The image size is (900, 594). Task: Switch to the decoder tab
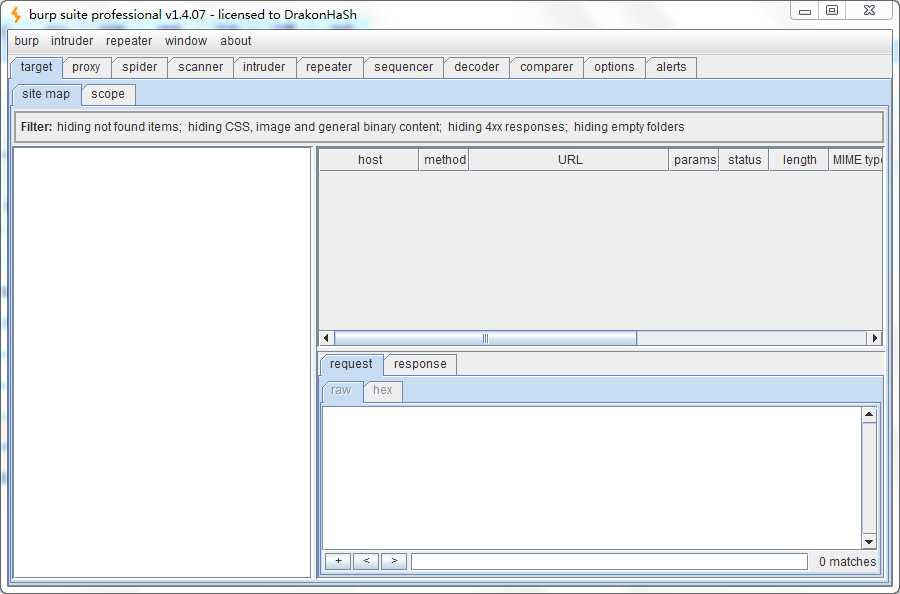coord(476,67)
